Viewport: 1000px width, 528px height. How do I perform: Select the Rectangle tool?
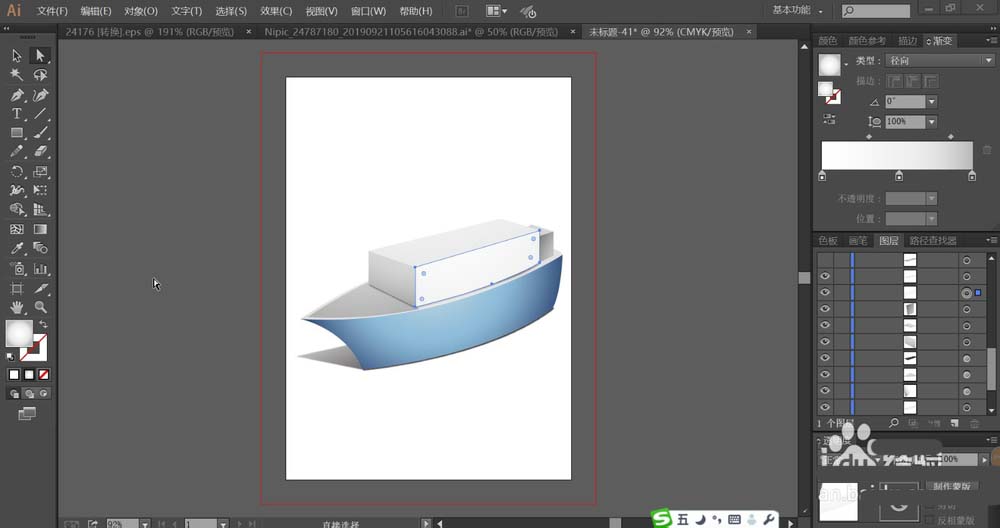coord(17,133)
